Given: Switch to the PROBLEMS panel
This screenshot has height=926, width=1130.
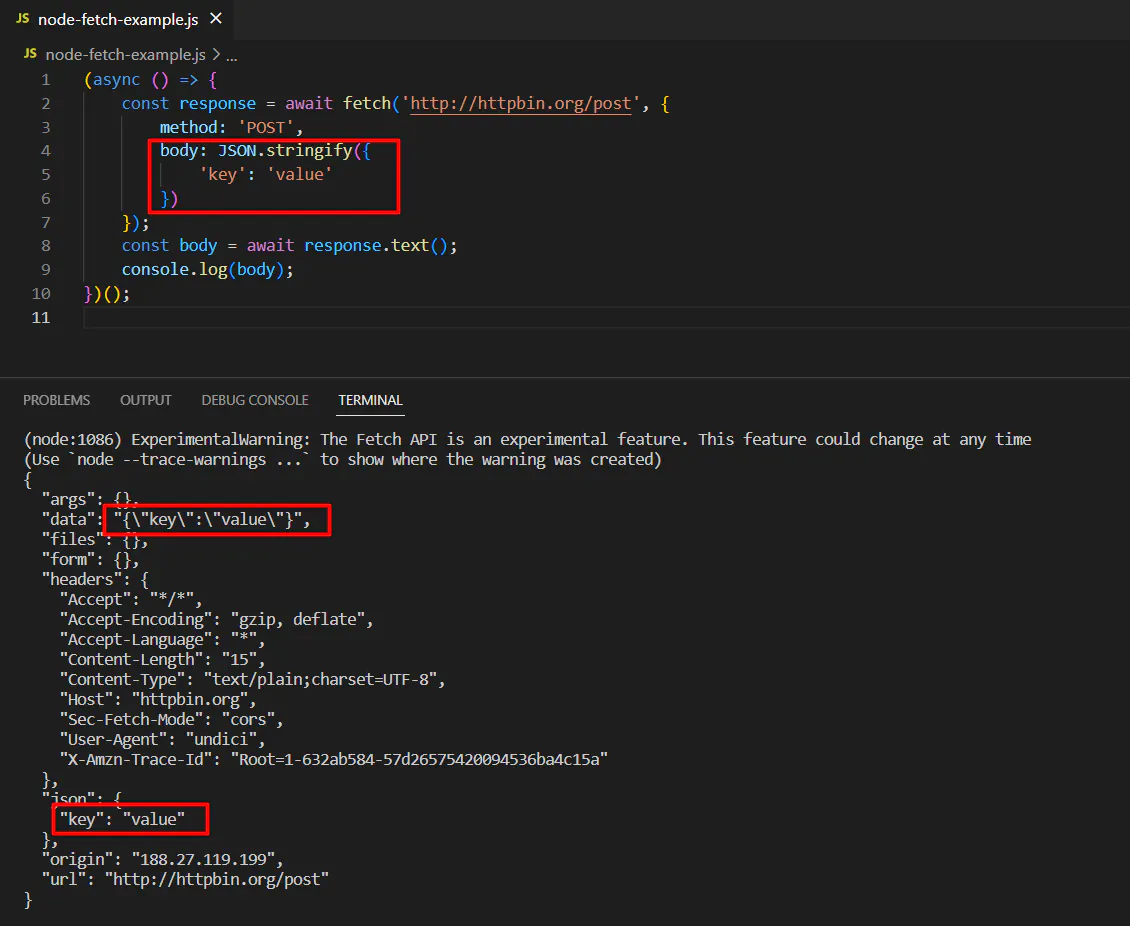Looking at the screenshot, I should click(56, 400).
